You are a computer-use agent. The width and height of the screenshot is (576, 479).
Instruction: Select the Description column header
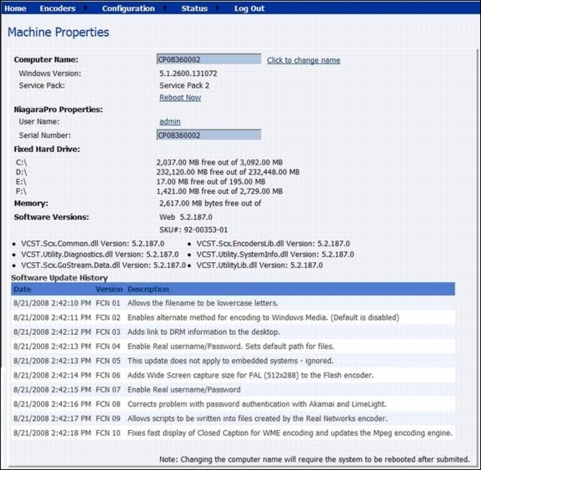(148, 289)
